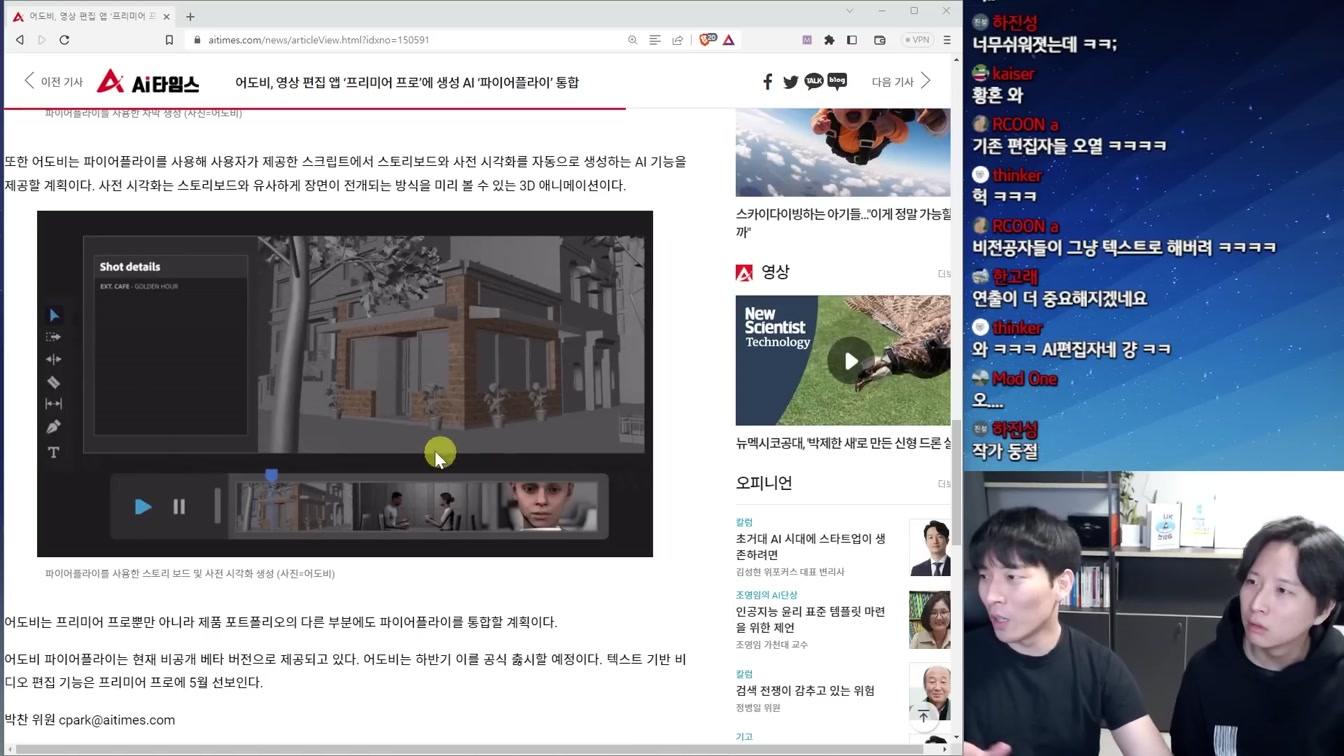Image resolution: width=1344 pixels, height=756 pixels.
Task: Toggle the browser sidebar panel icon
Action: 852,40
